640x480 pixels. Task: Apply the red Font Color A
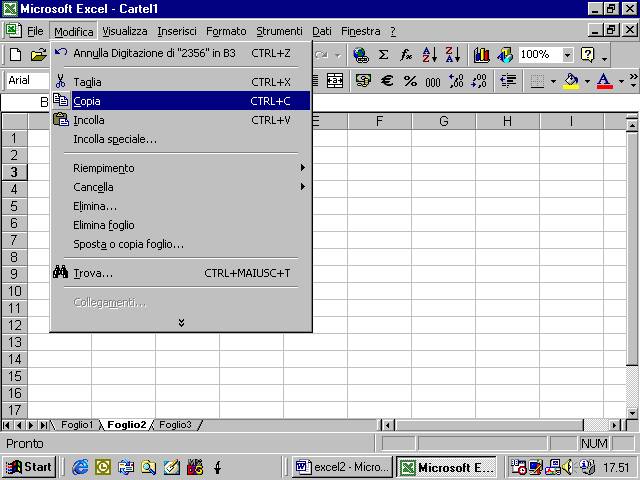(x=604, y=81)
